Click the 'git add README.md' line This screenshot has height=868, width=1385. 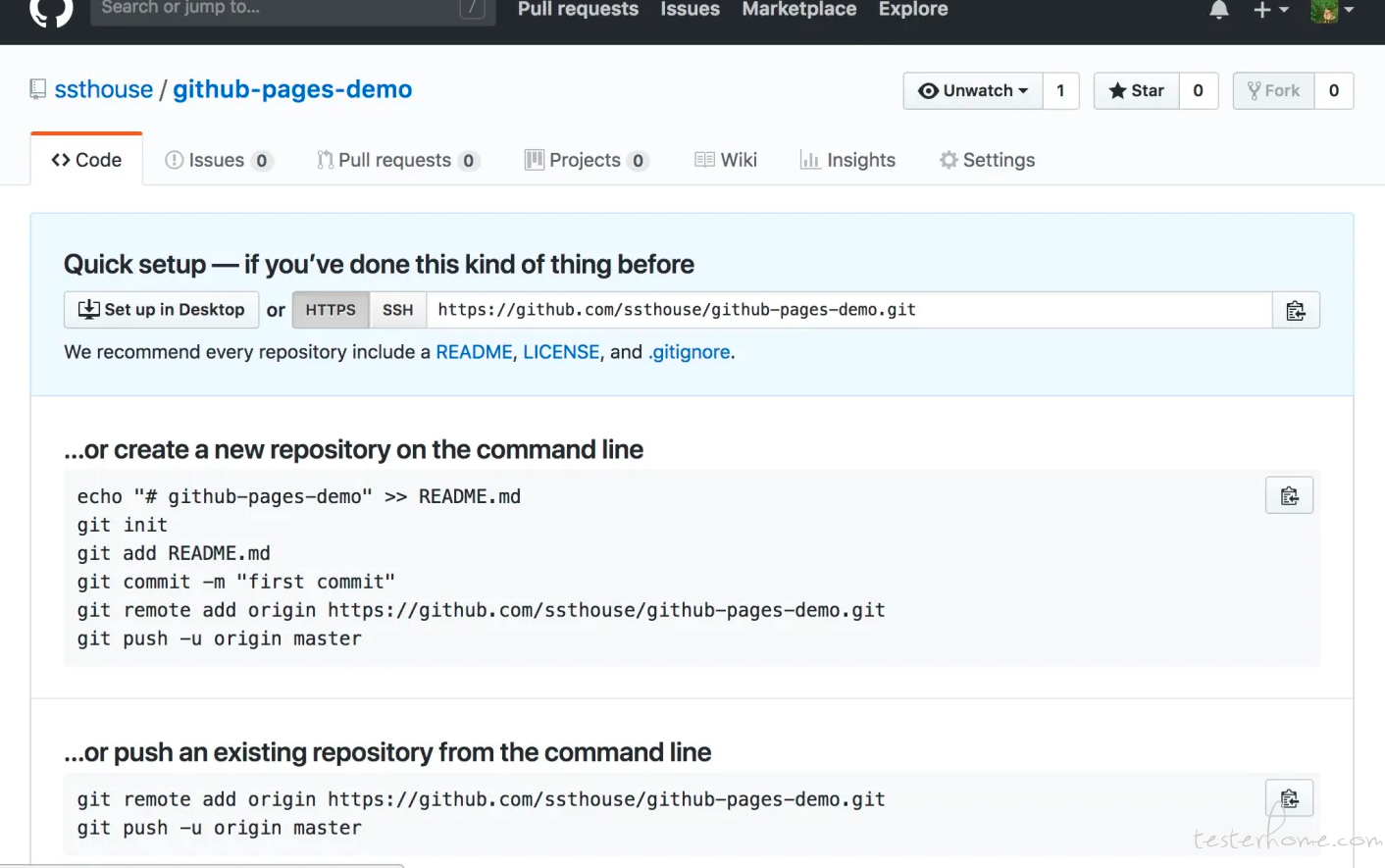(x=174, y=553)
